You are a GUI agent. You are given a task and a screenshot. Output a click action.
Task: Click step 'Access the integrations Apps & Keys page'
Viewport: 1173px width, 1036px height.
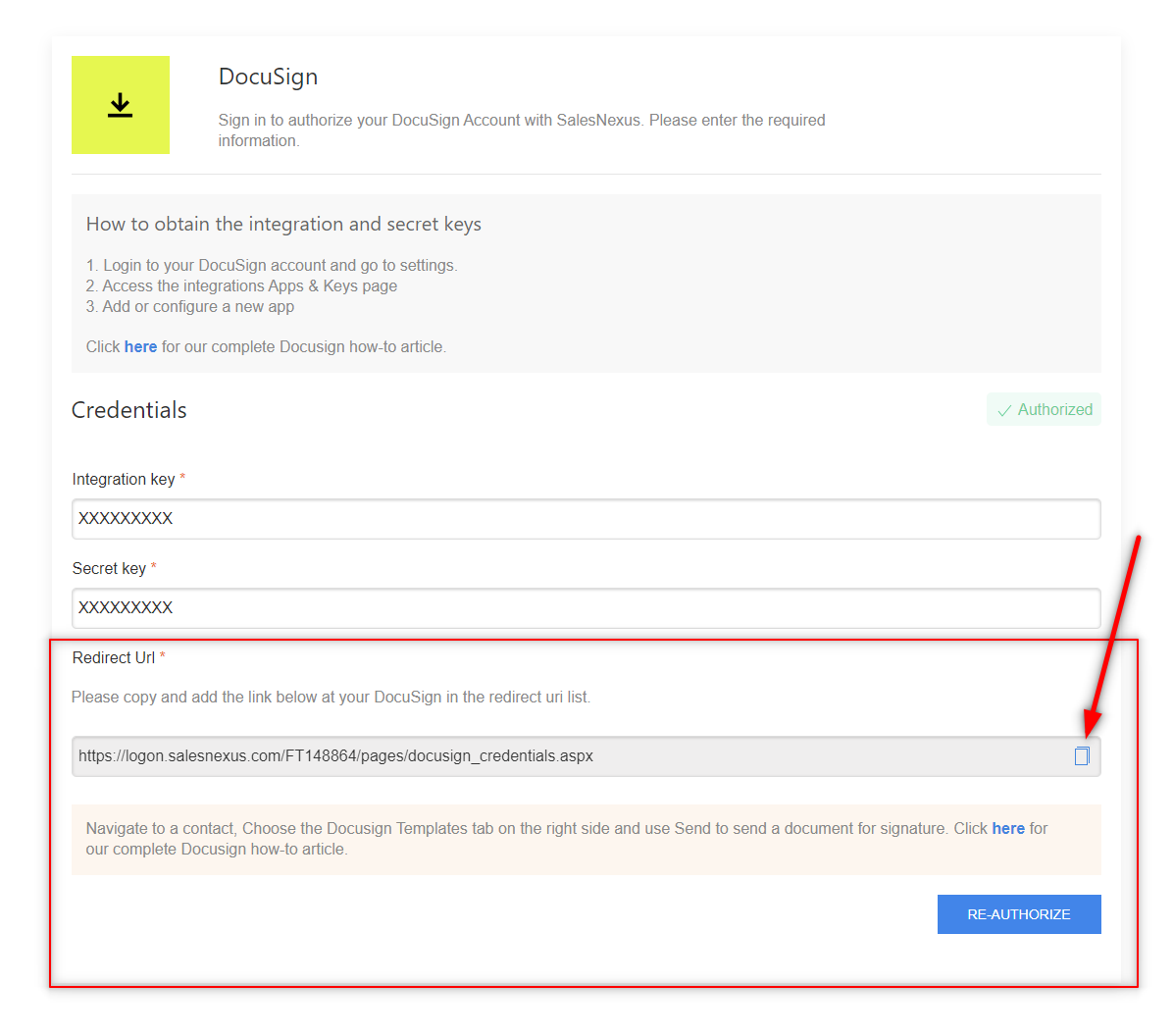(x=241, y=285)
